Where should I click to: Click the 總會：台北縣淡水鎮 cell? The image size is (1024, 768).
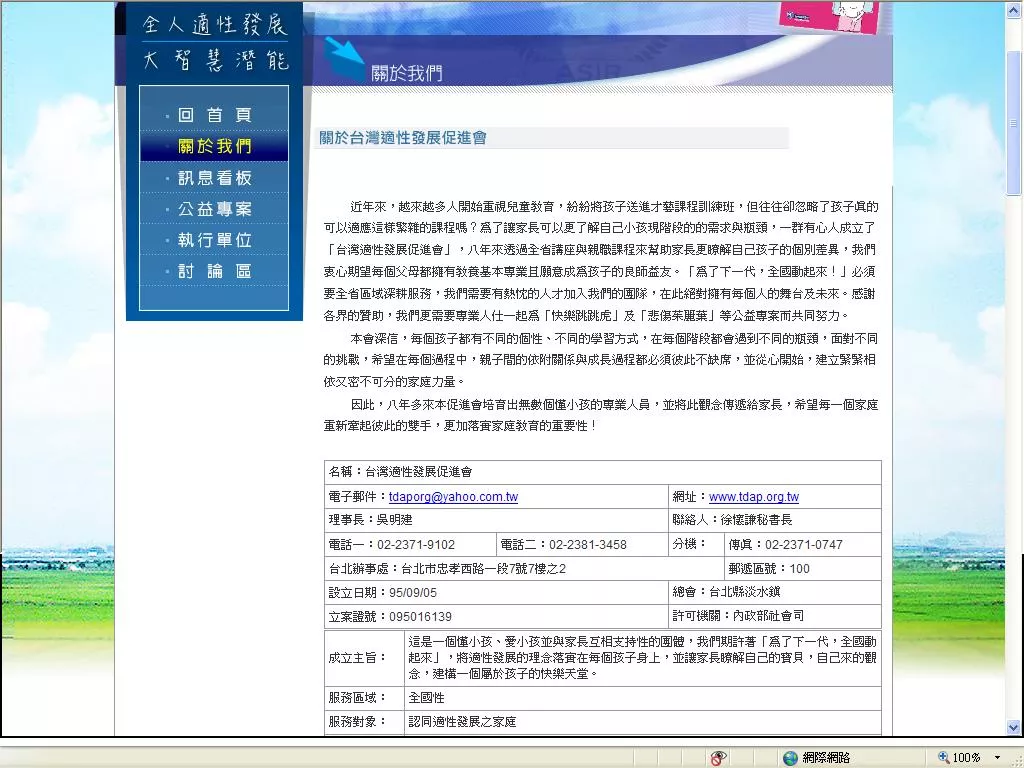775,592
